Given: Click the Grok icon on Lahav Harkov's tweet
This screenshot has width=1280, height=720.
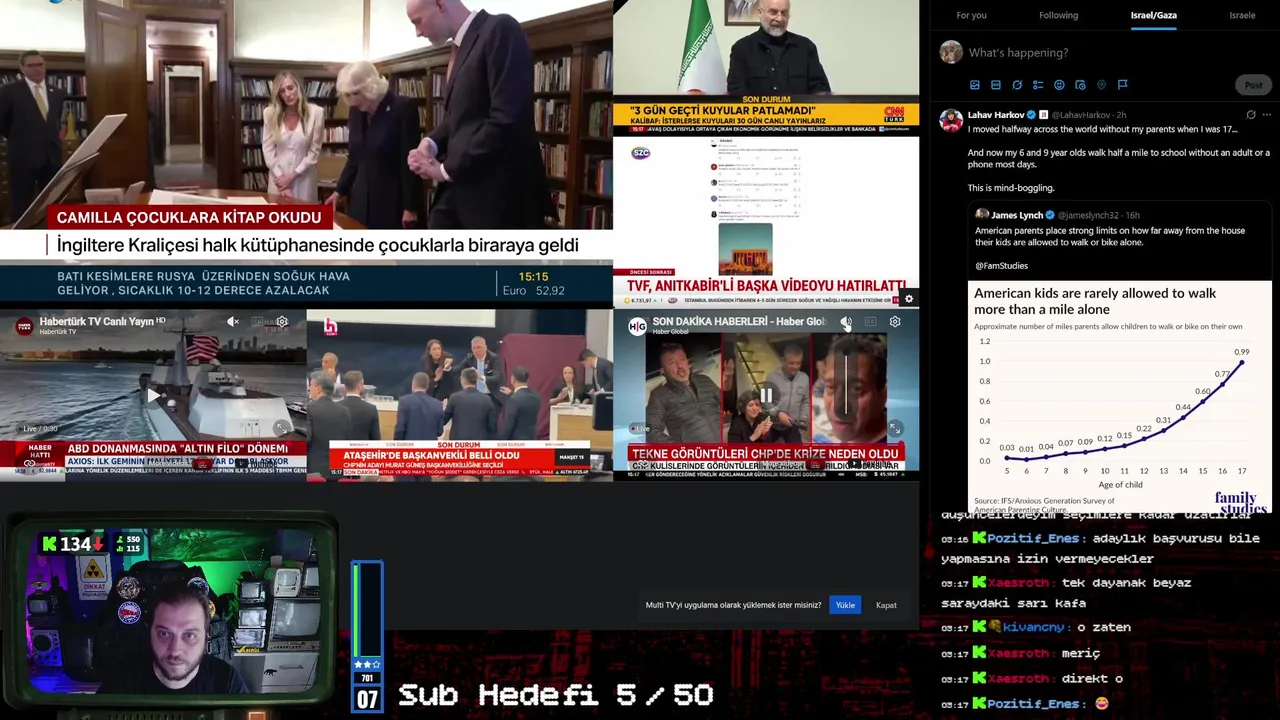Looking at the screenshot, I should (x=1250, y=115).
